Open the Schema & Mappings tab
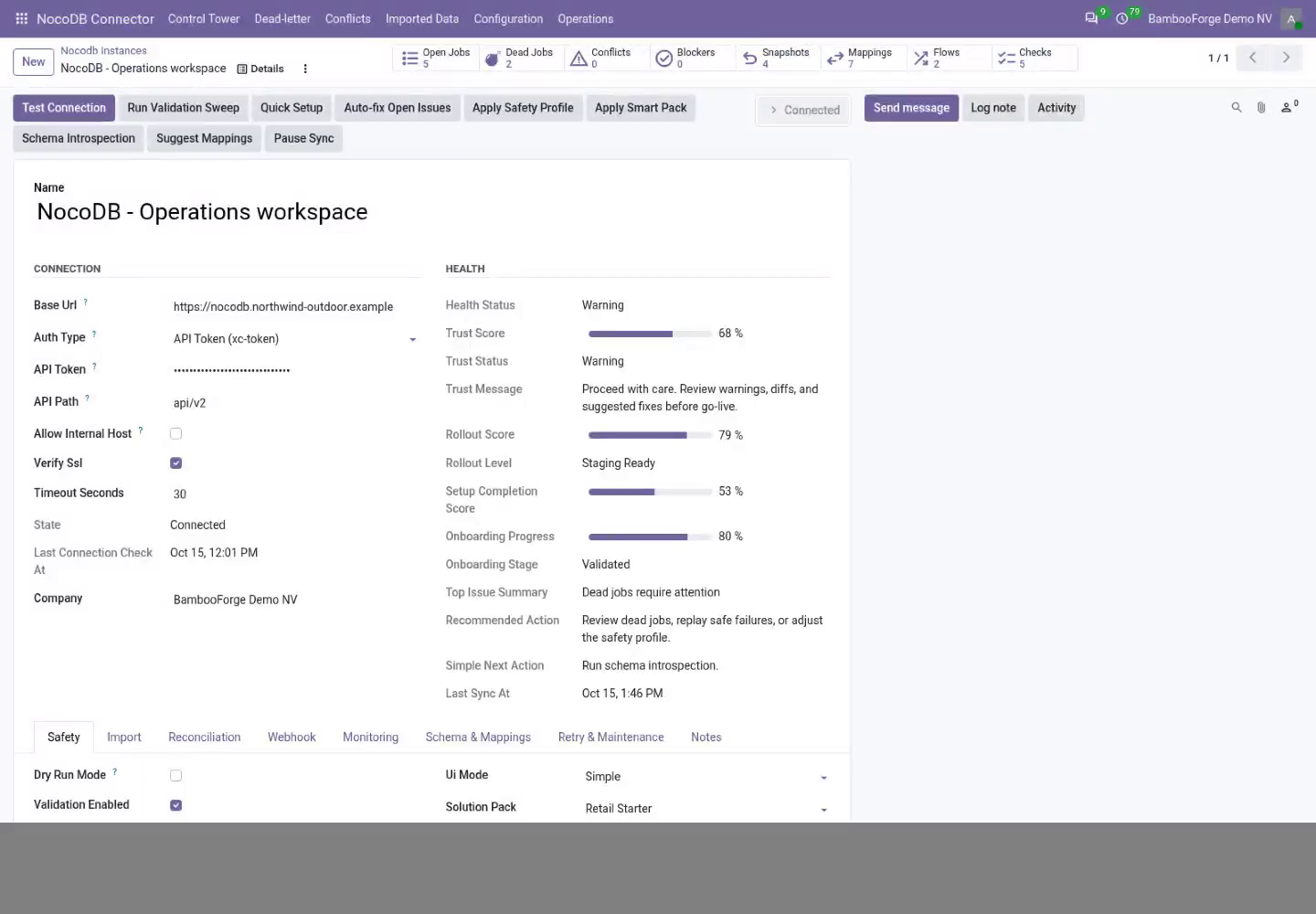The height and width of the screenshot is (914, 1316). pyautogui.click(x=478, y=738)
